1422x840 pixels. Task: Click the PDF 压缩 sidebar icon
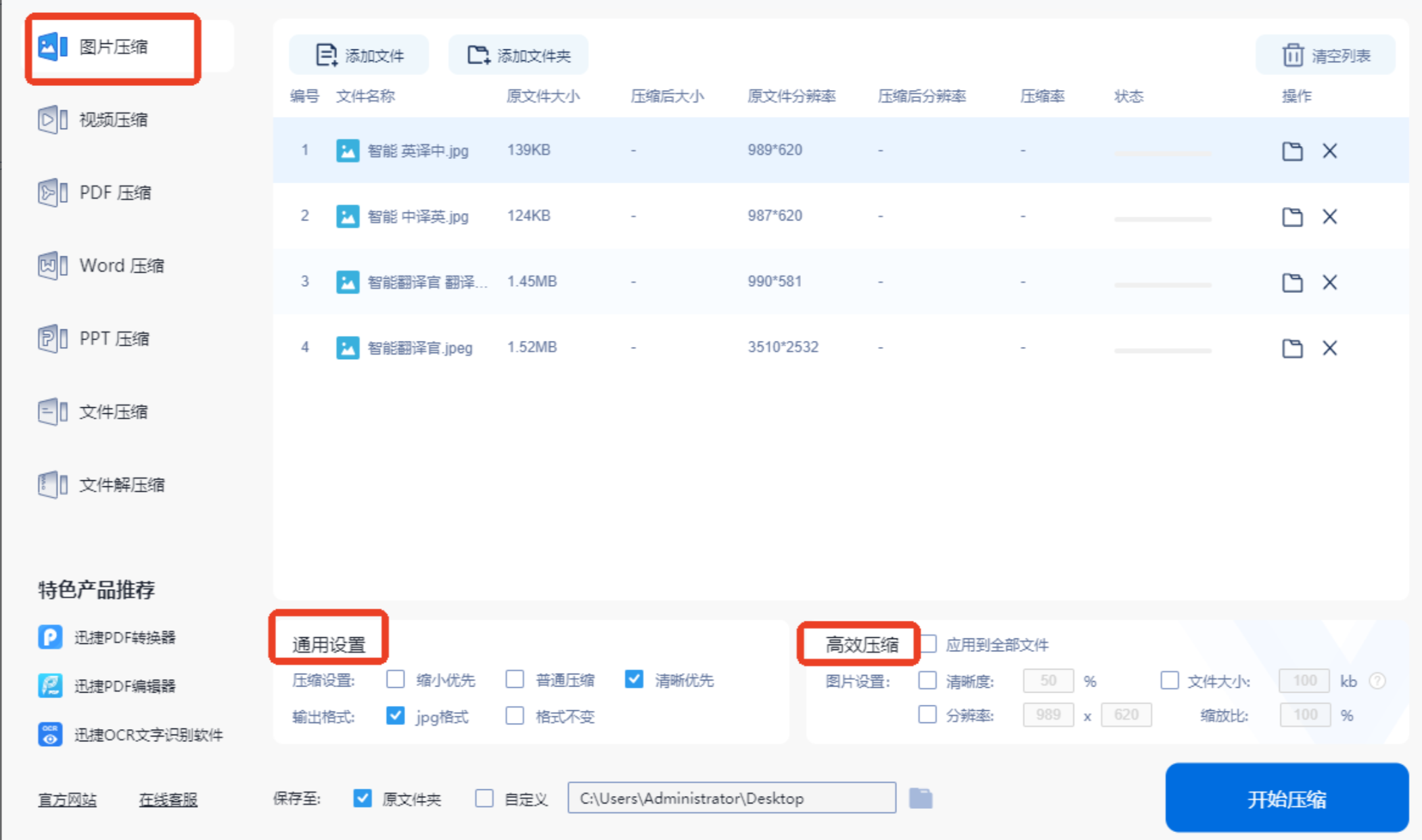click(53, 193)
